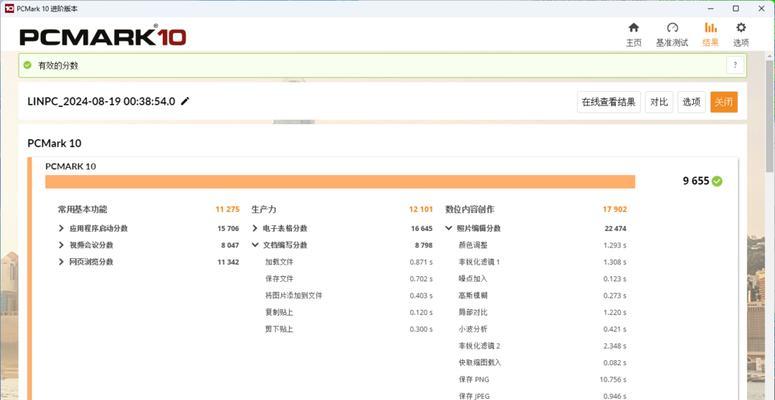Click the 16 645 spreadsheet score
Image resolution: width=775 pixels, height=400 pixels.
click(422, 228)
